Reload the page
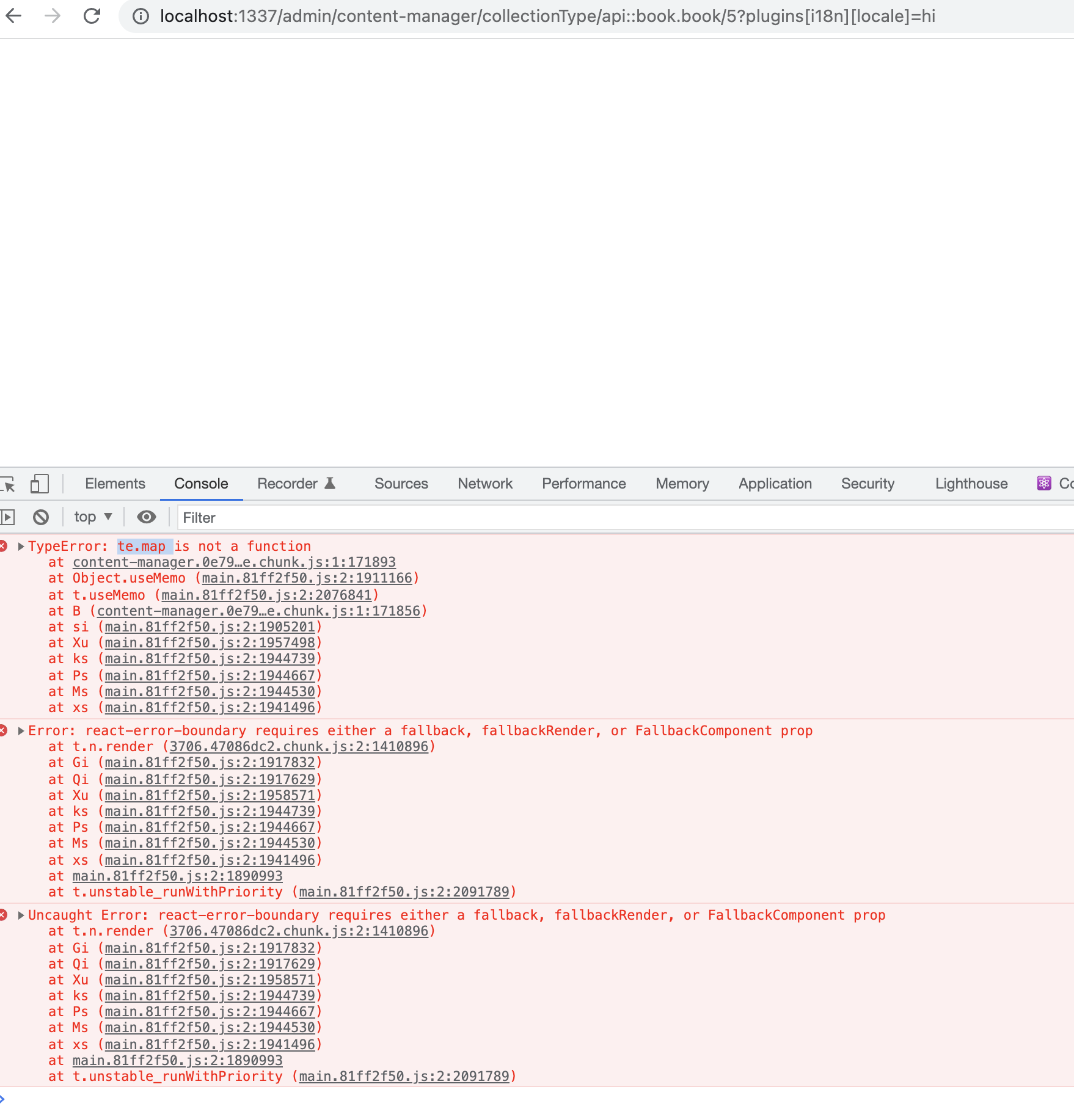 (92, 16)
